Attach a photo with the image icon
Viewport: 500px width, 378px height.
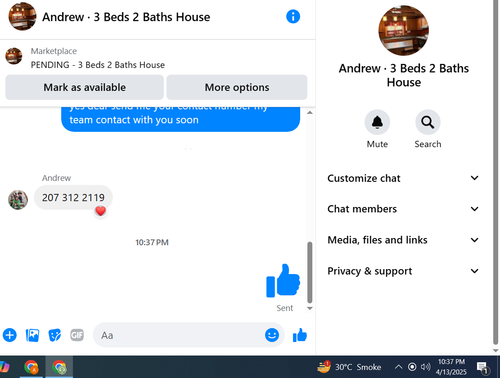(32, 335)
